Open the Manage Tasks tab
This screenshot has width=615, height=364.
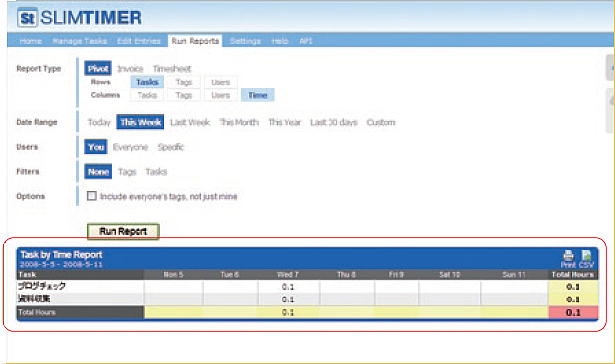click(80, 41)
